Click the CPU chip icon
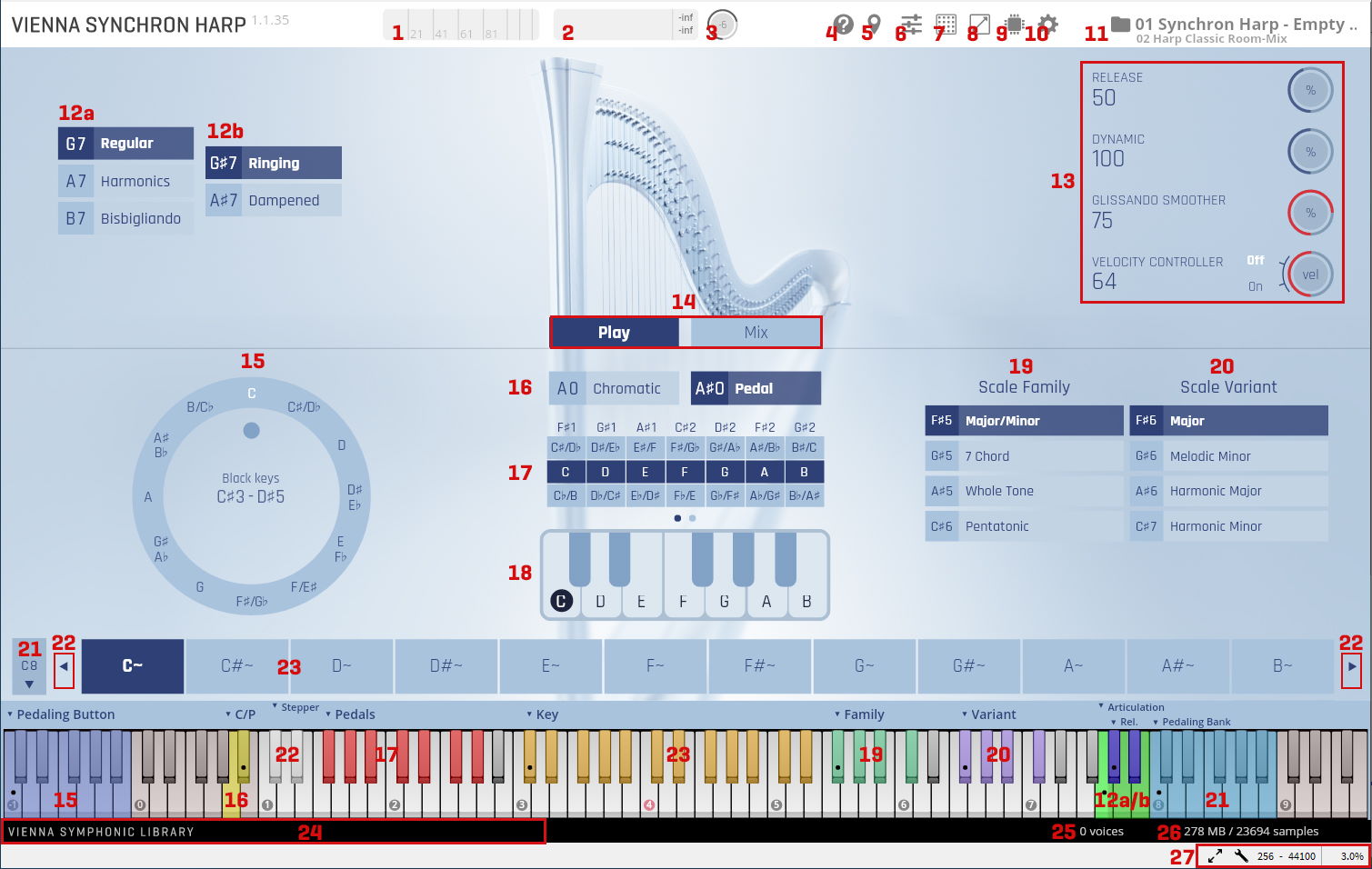The height and width of the screenshot is (869, 1372). pyautogui.click(x=1015, y=24)
